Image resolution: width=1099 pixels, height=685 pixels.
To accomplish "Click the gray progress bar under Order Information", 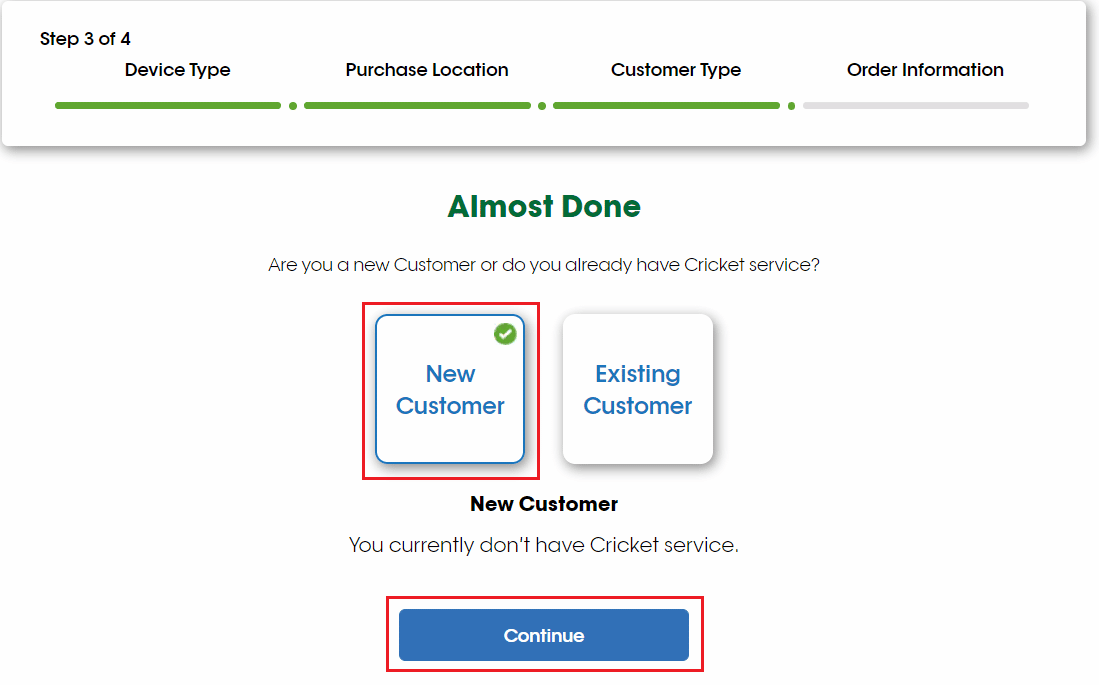I will pyautogui.click(x=915, y=105).
